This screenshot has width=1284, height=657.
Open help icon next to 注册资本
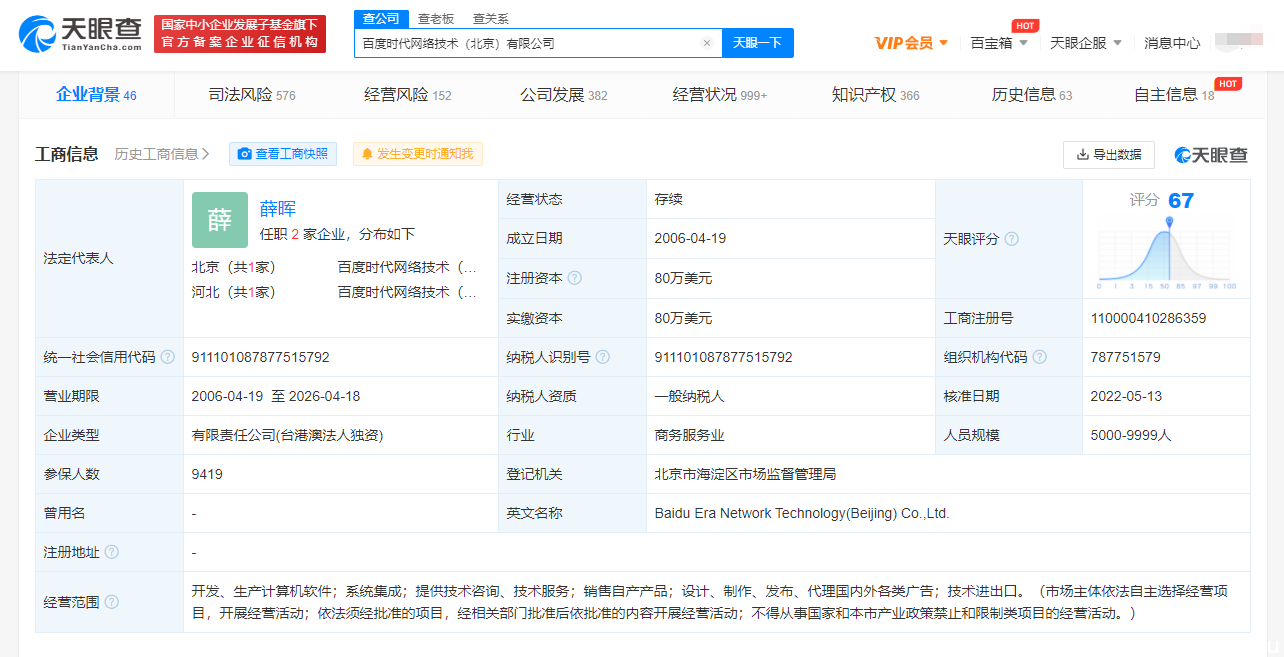[x=575, y=278]
